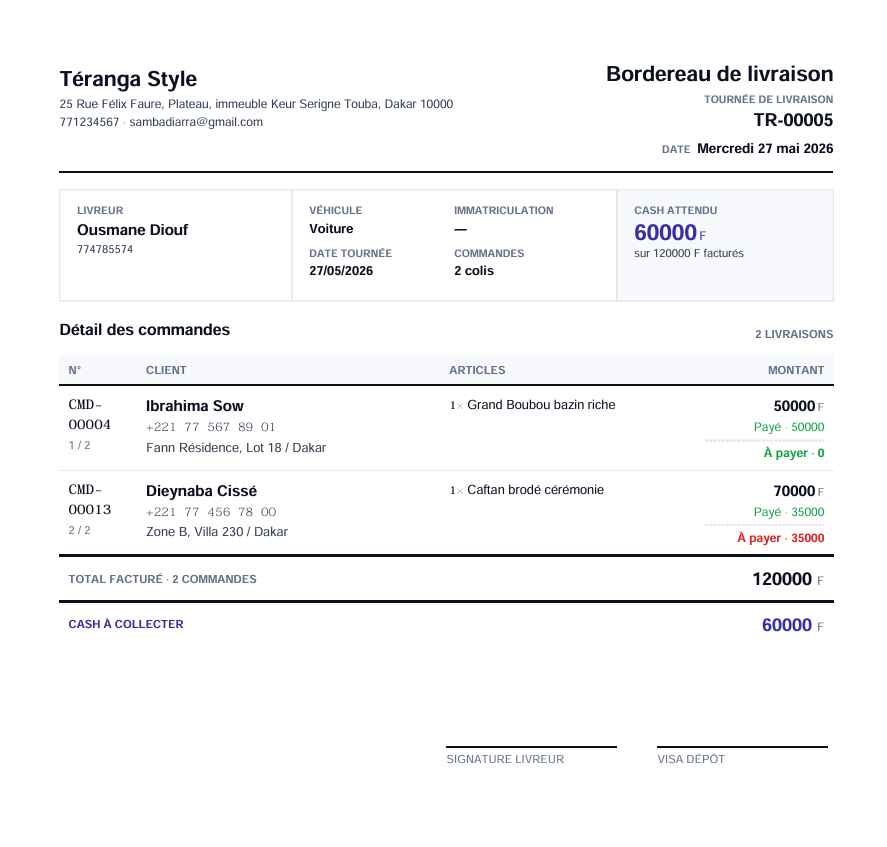The width and height of the screenshot is (887, 847).
Task: Click client name Ibrahima Sow
Action: click(195, 406)
